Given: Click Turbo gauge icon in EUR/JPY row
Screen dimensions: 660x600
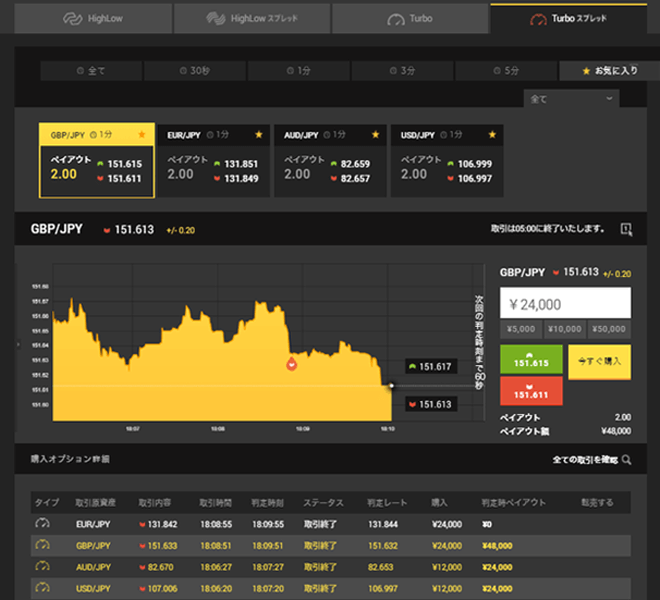Looking at the screenshot, I should pyautogui.click(x=43, y=523).
